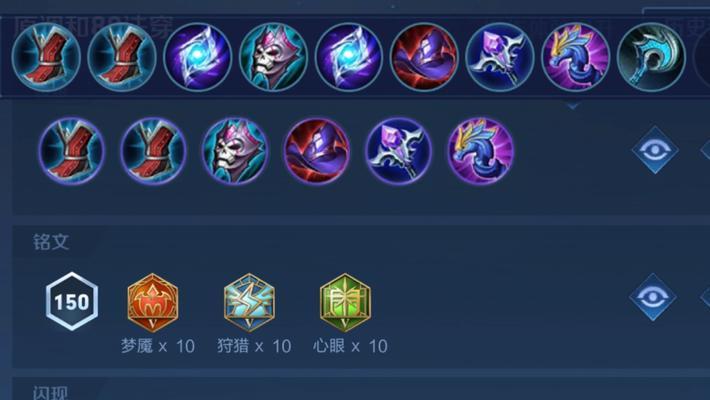The width and height of the screenshot is (710, 400).
Task: Open the 闪现 section label
Action: [50, 393]
